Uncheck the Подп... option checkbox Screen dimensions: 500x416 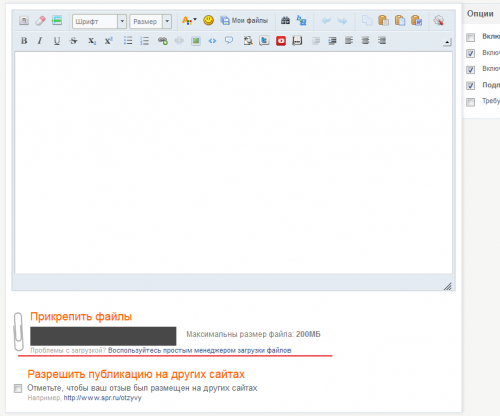tap(470, 86)
